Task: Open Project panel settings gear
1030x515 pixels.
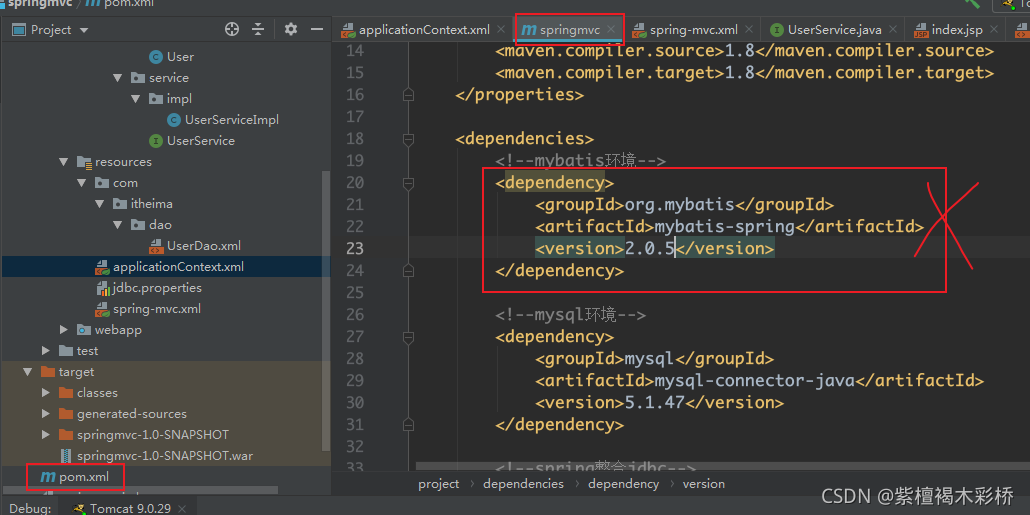Action: pos(291,30)
